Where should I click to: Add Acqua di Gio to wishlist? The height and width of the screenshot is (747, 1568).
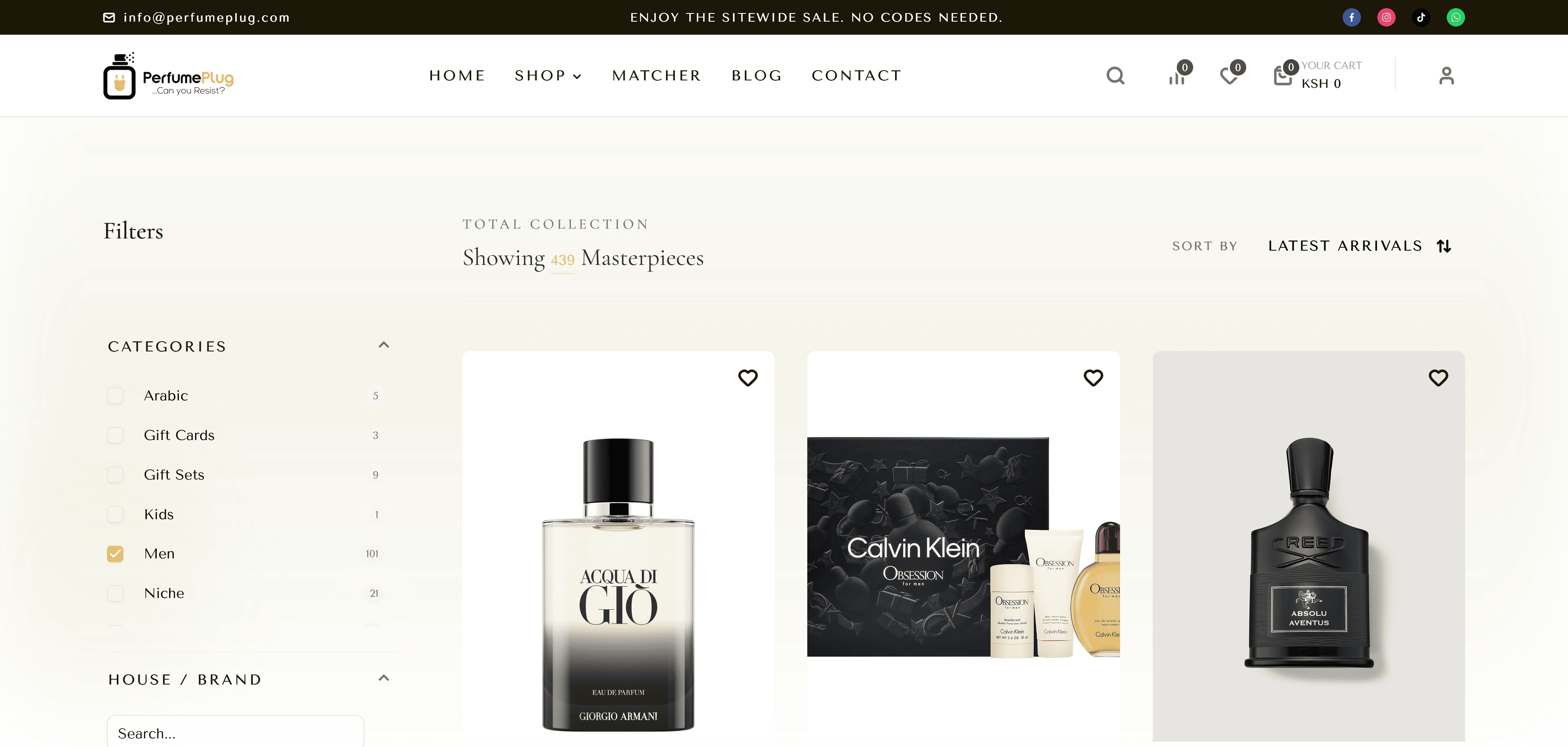point(748,378)
